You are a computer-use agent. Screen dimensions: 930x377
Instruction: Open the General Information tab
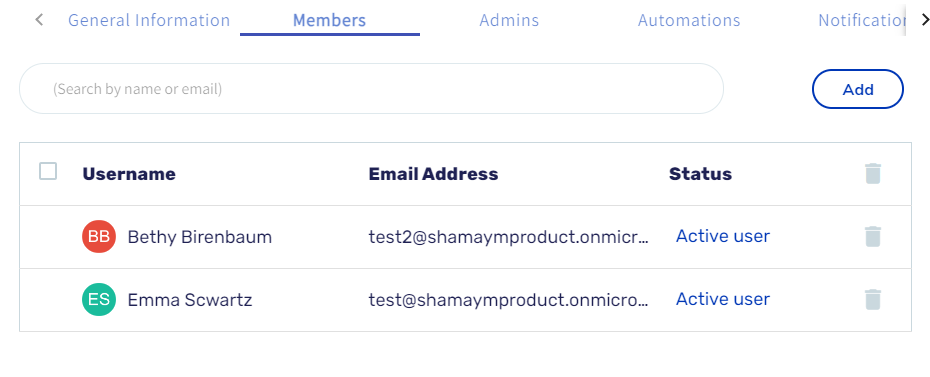149,20
